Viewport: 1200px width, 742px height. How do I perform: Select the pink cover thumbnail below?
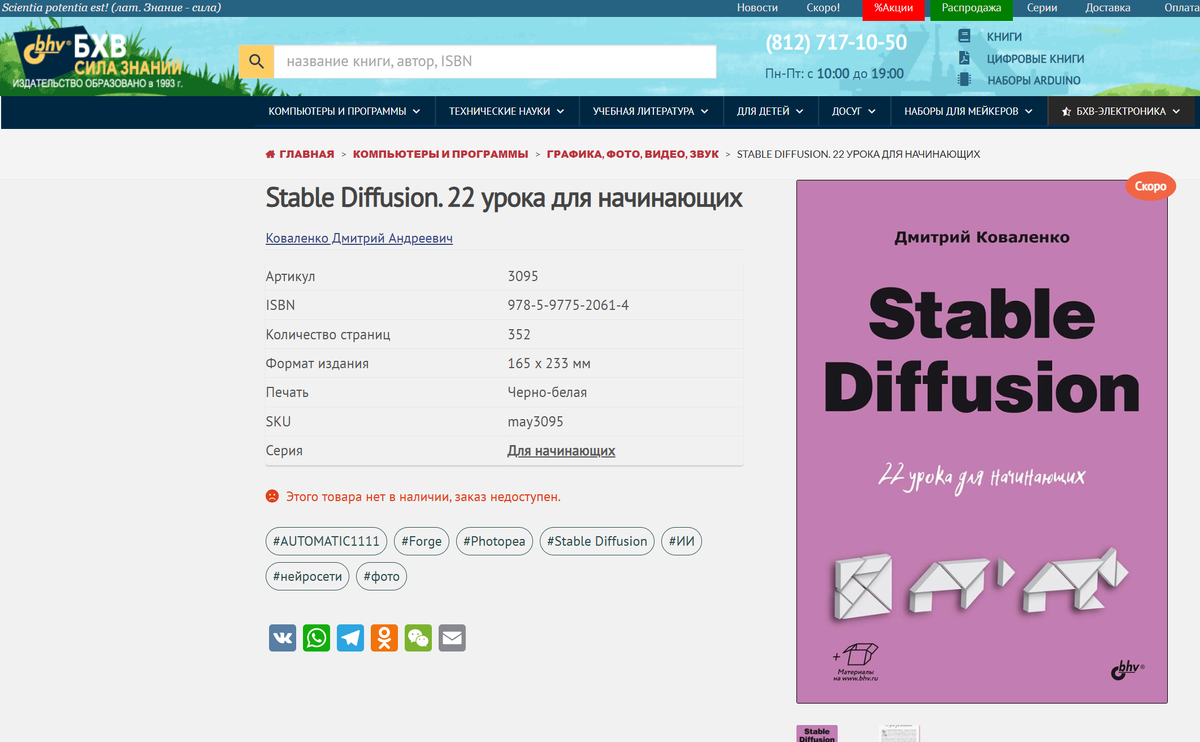click(817, 733)
